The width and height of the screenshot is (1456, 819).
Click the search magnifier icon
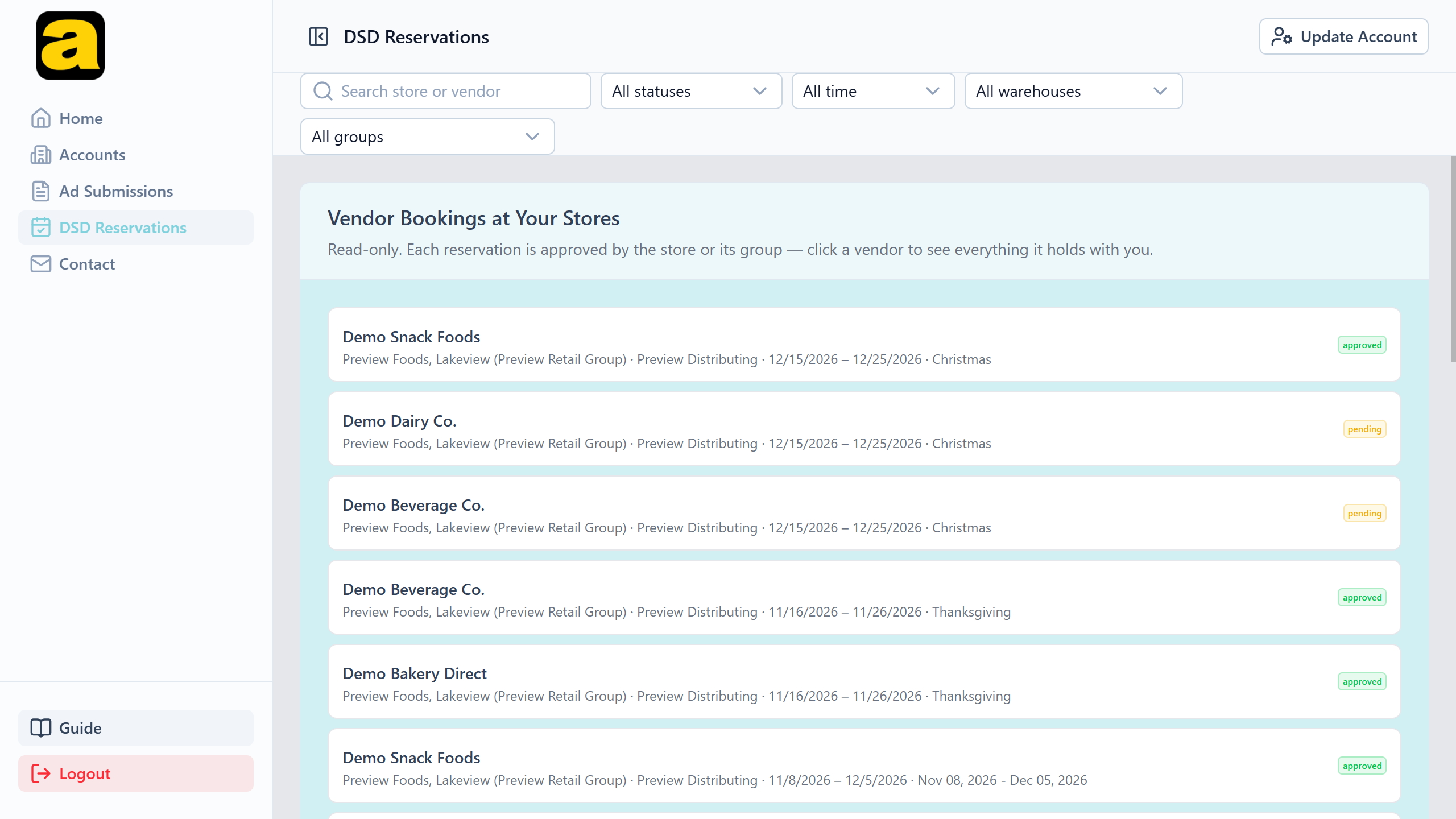coord(323,91)
